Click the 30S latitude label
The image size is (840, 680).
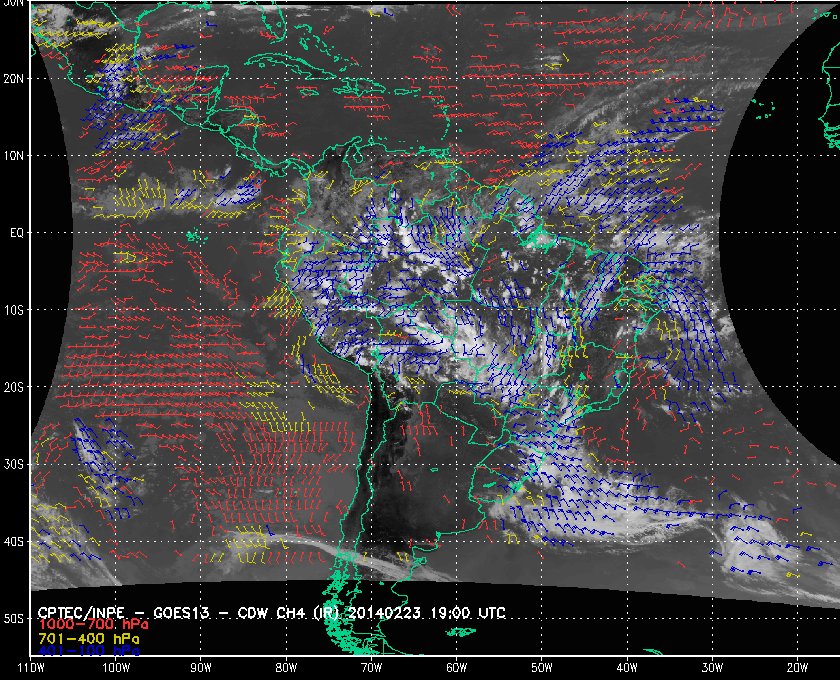point(13,465)
